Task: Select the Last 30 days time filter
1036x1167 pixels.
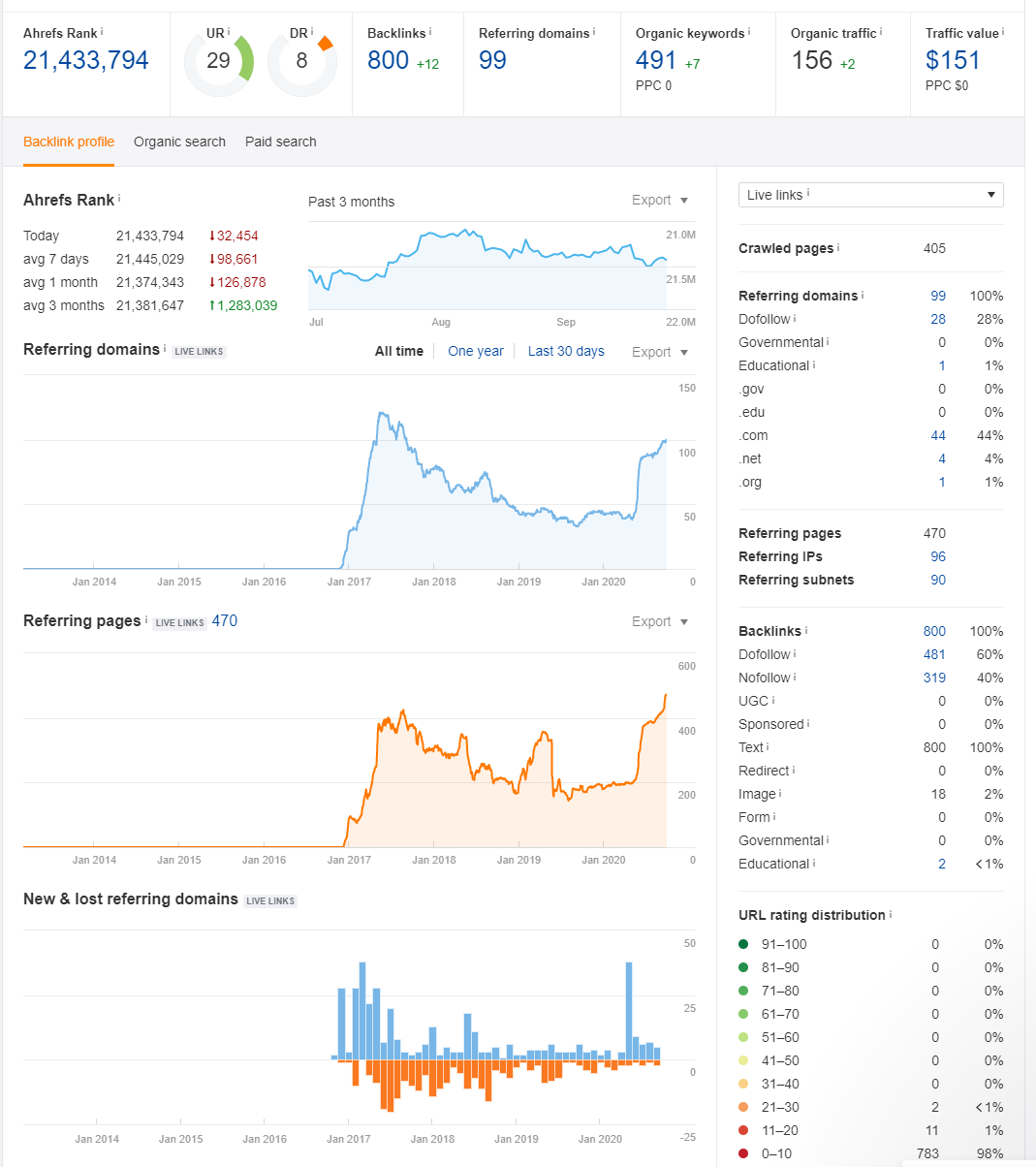Action: 566,351
